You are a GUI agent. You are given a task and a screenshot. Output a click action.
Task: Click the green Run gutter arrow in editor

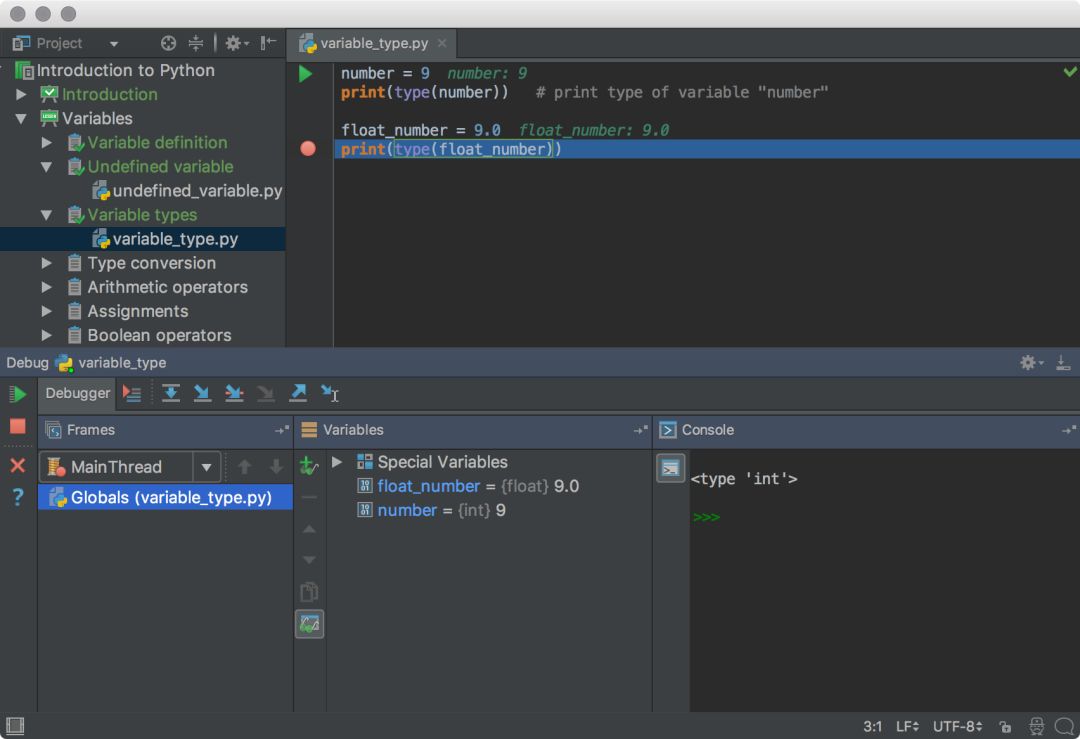pyautogui.click(x=305, y=74)
